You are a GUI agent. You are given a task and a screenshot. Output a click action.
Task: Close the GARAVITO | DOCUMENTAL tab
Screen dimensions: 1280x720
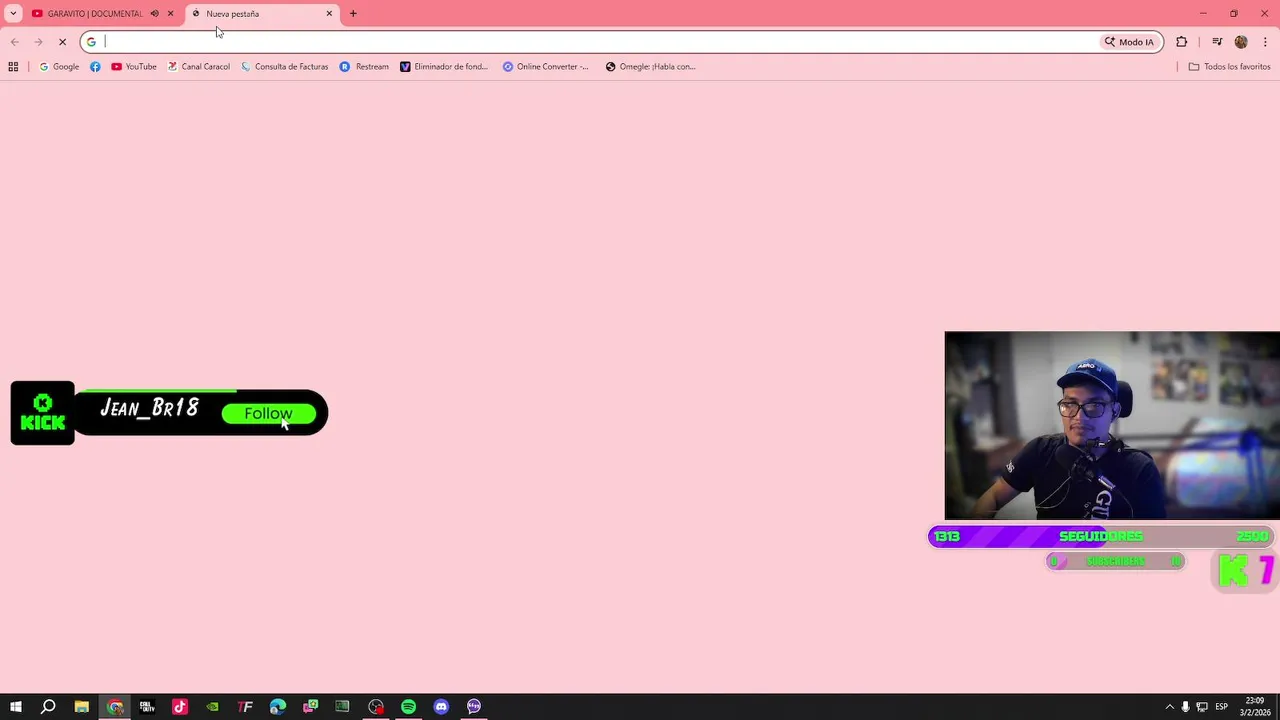coord(170,14)
